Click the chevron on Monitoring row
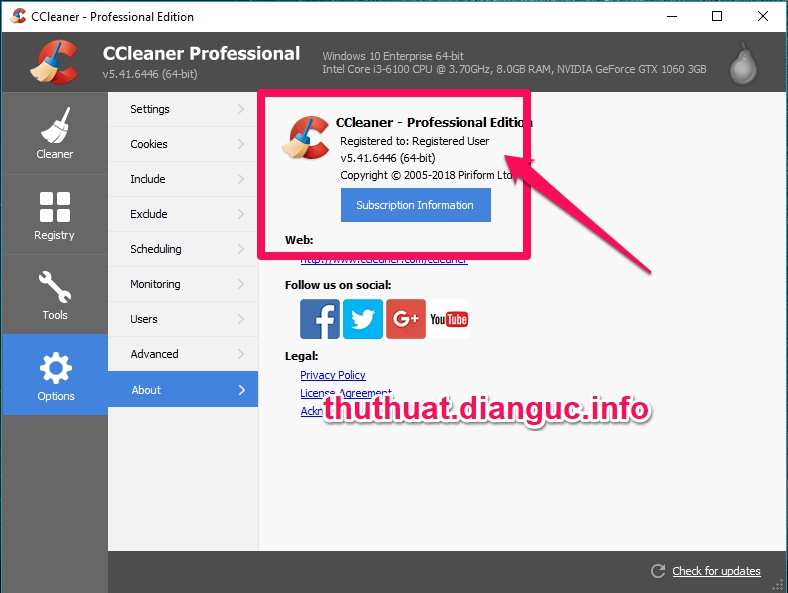This screenshot has width=788, height=593. (241, 284)
